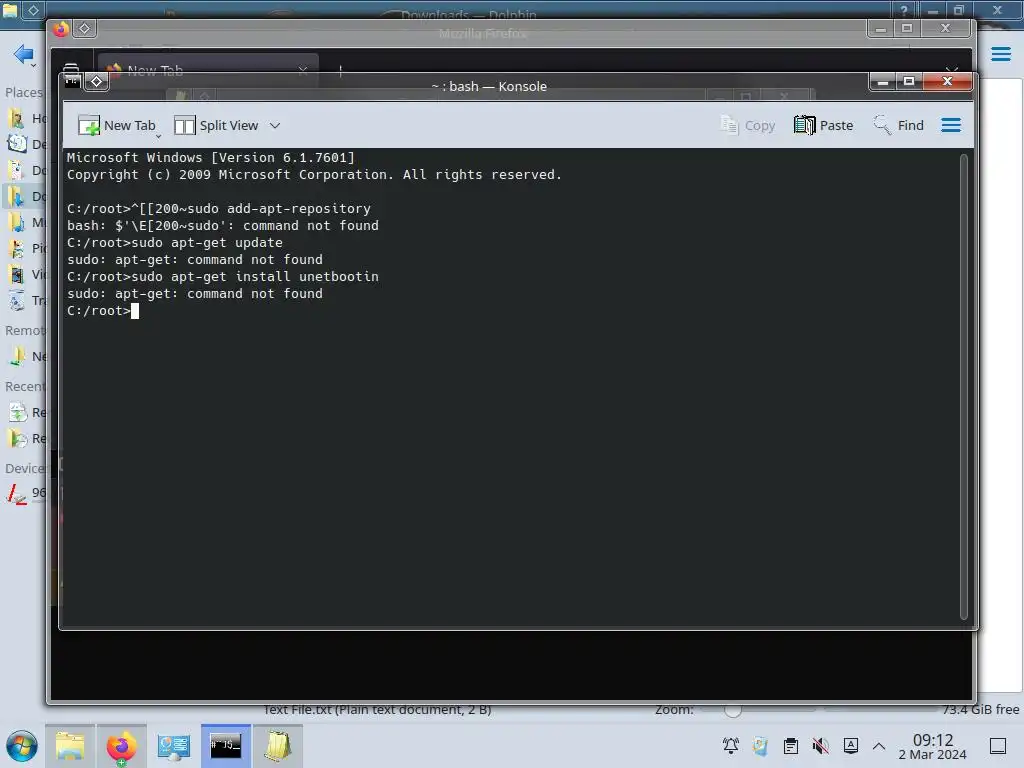Click the Split View button in Konsole
Screen dimensions: 1024x768
(216, 125)
